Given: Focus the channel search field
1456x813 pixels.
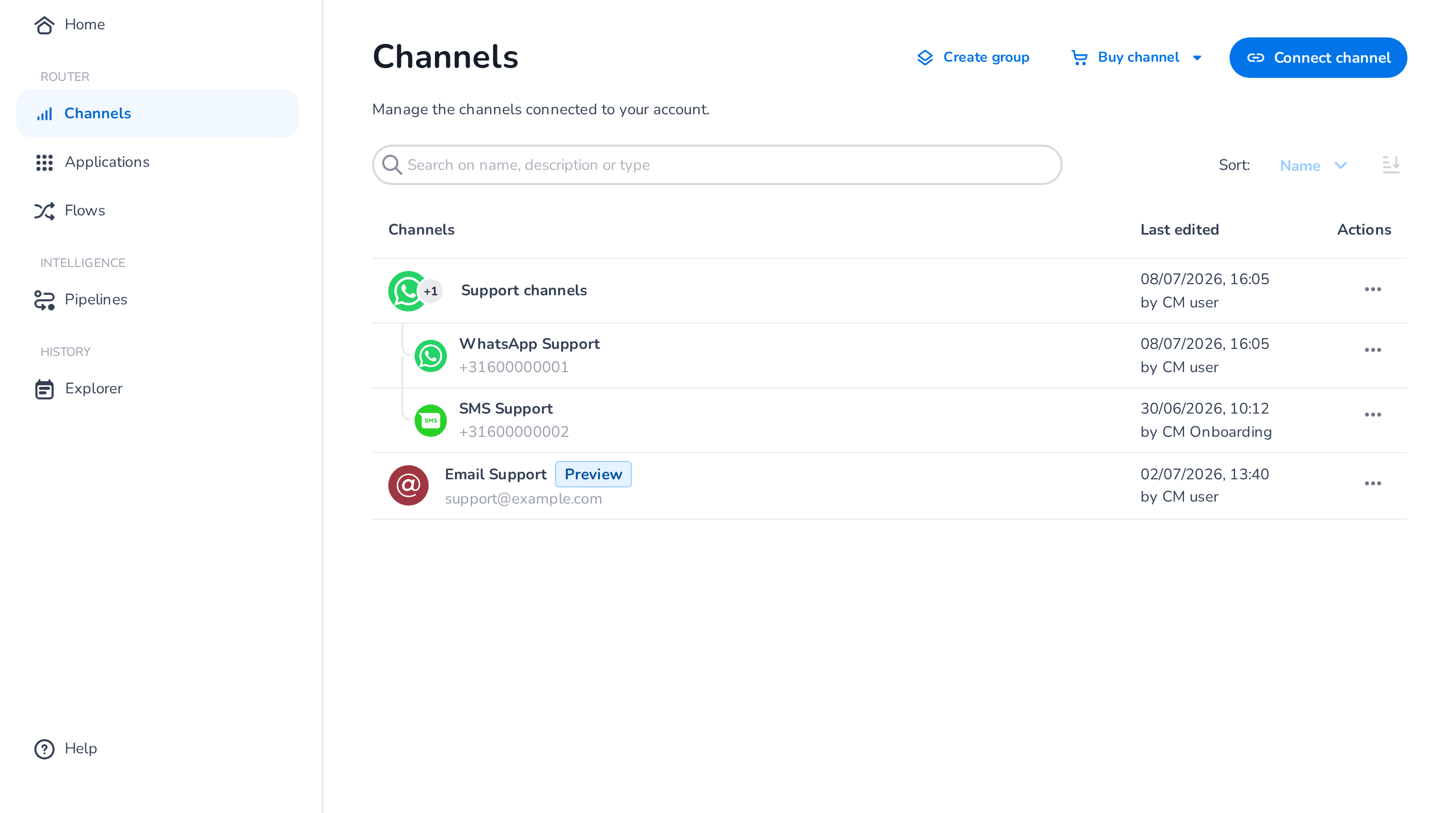Looking at the screenshot, I should (x=717, y=165).
